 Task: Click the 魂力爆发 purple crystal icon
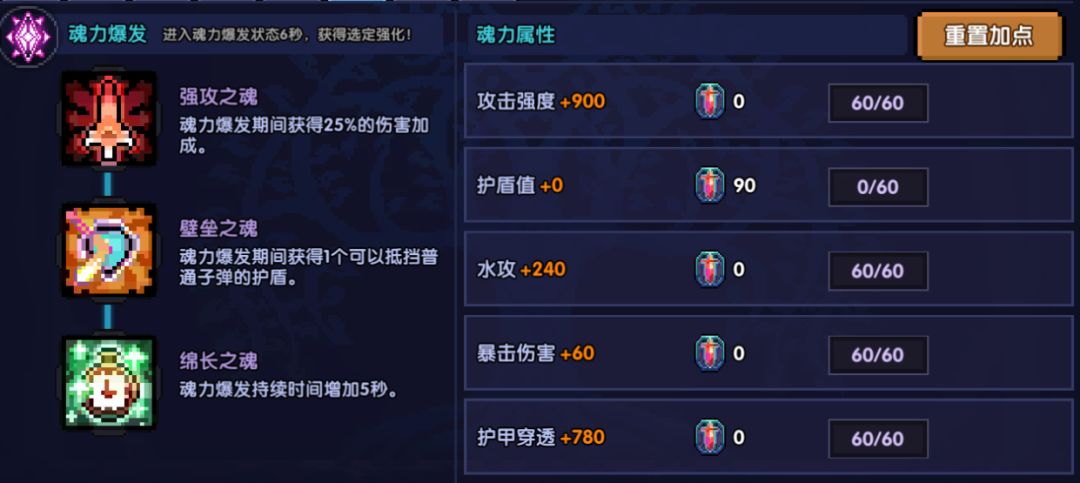[29, 37]
